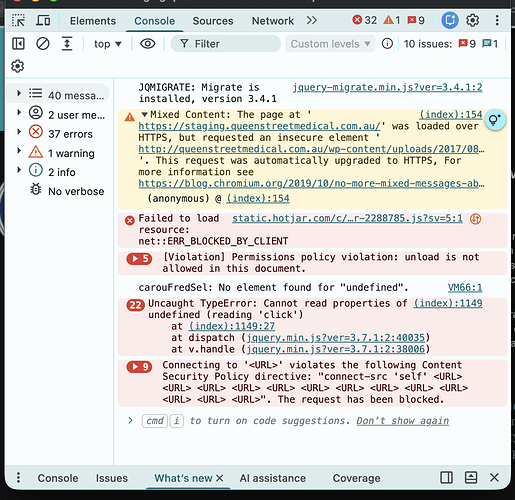Click the info icon next to Custom levels

(387, 44)
